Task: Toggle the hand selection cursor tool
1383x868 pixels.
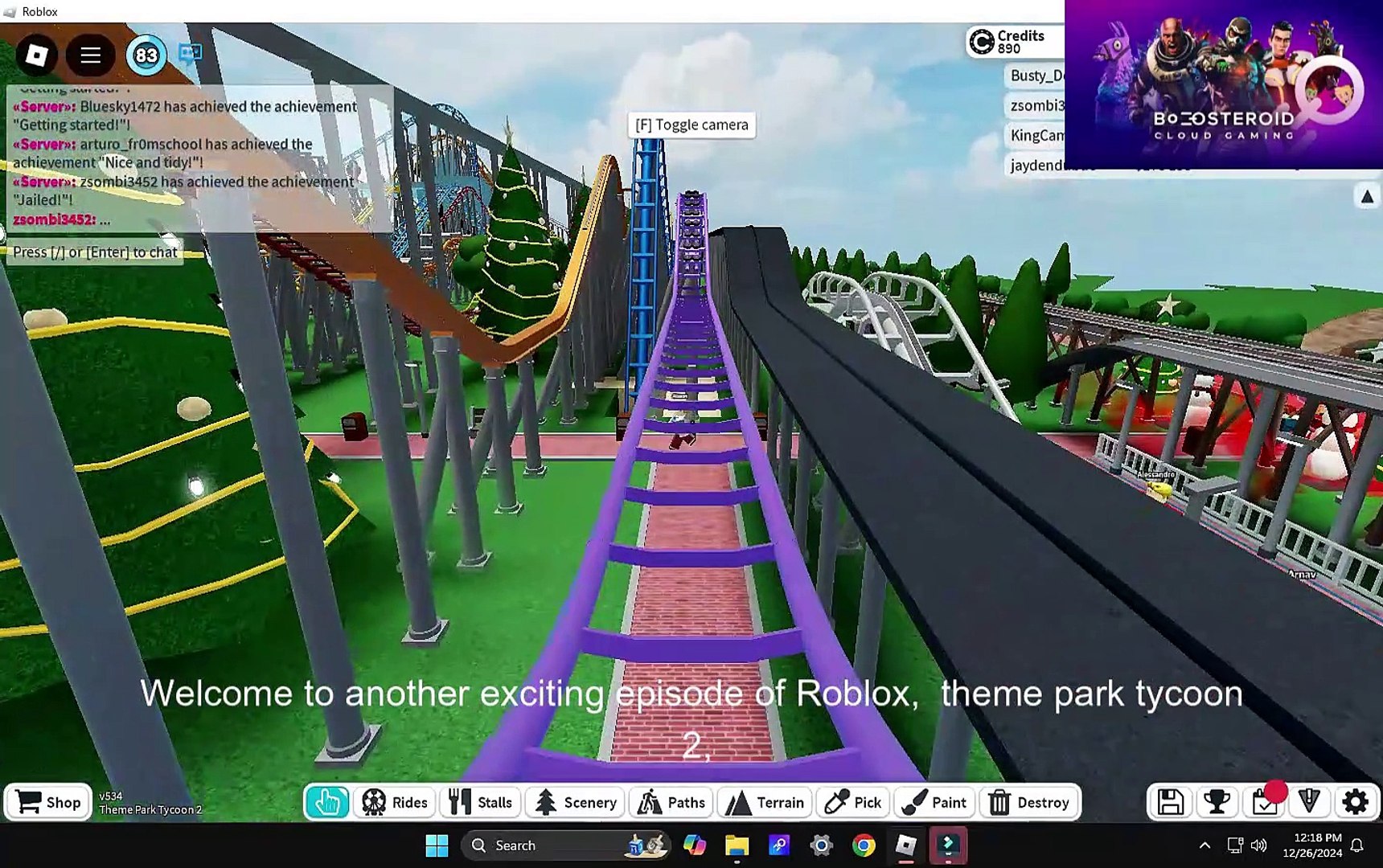Action: (326, 801)
